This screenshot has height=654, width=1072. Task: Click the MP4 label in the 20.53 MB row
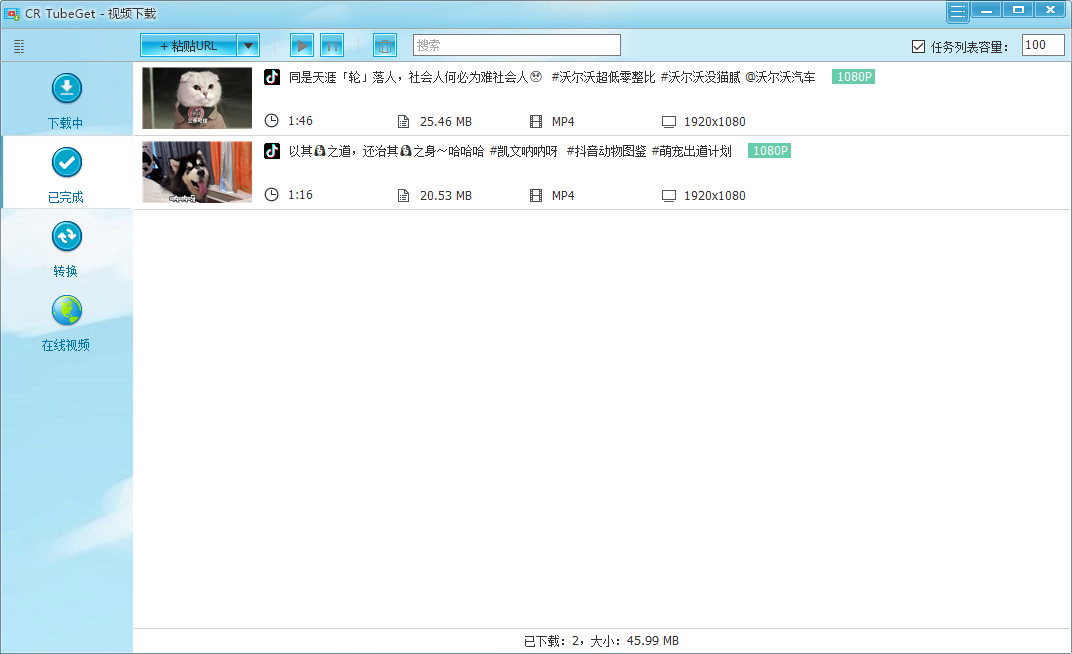pyautogui.click(x=563, y=195)
